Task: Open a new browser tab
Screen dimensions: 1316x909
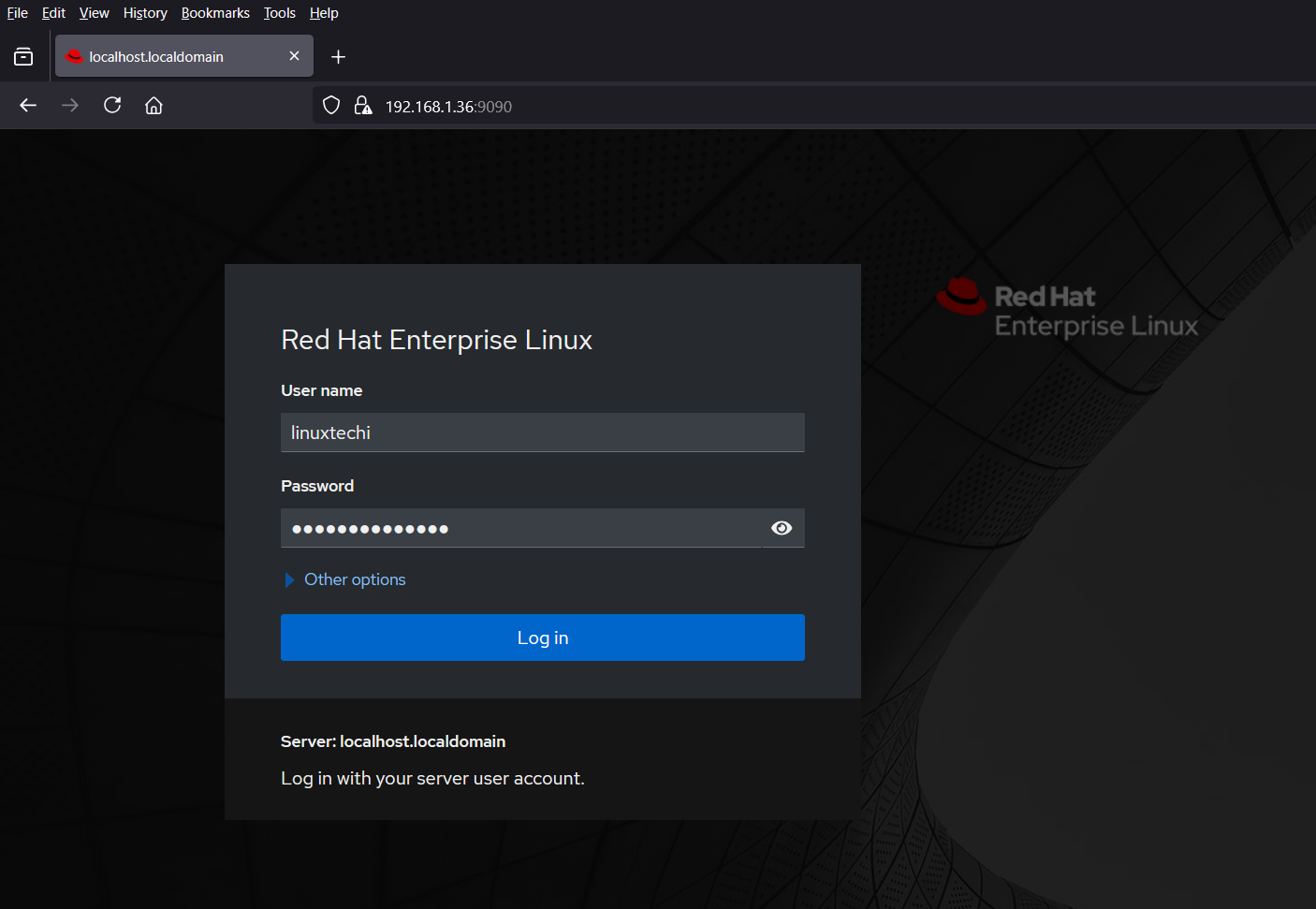Action: 339,57
